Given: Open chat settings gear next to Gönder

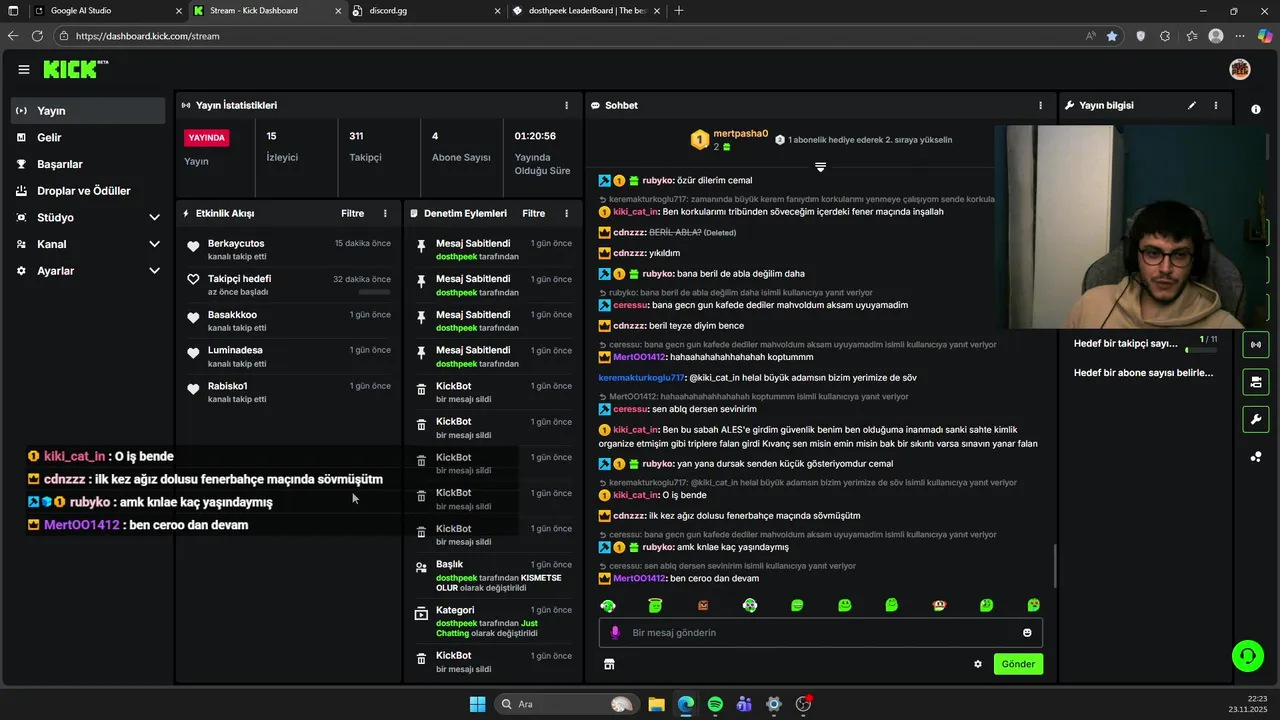Looking at the screenshot, I should pyautogui.click(x=978, y=664).
